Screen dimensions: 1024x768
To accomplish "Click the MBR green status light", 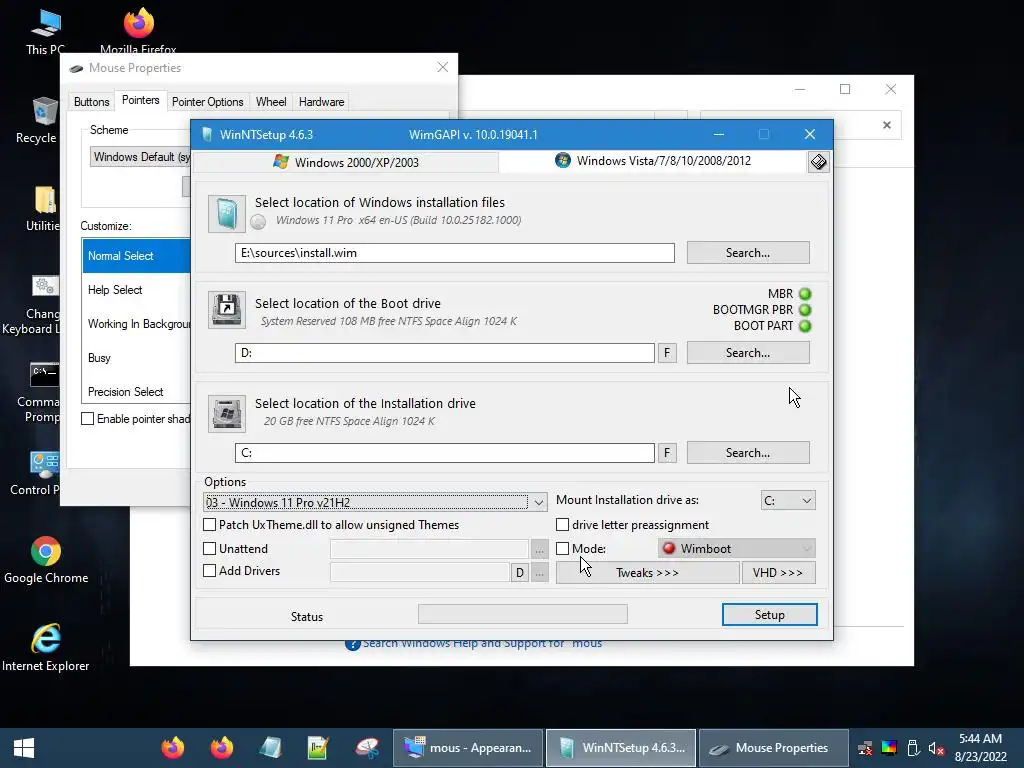I will pos(805,294).
